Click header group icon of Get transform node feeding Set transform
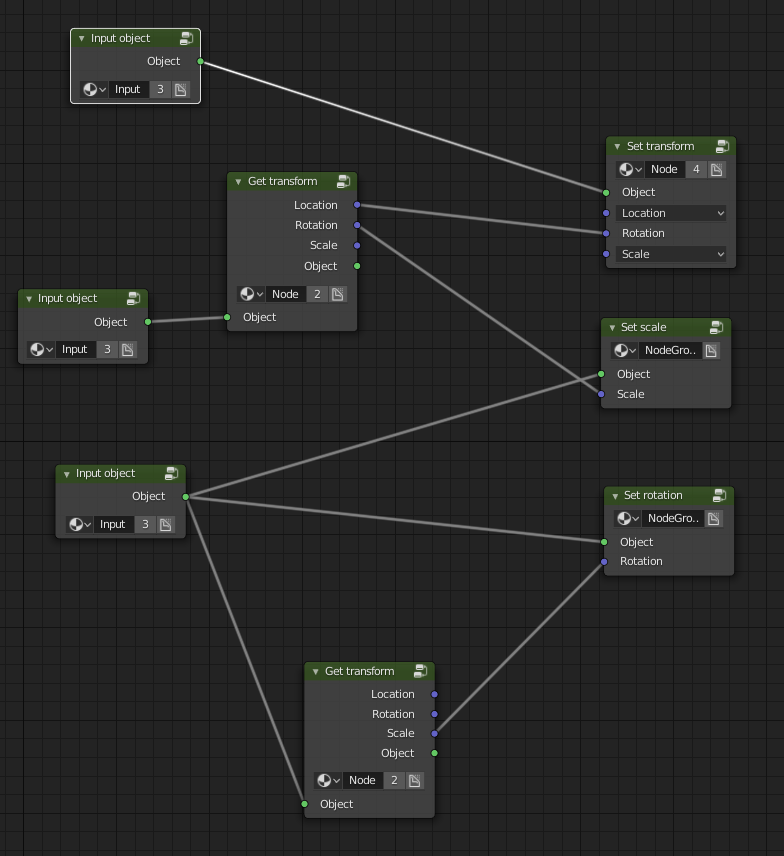This screenshot has height=856, width=784. [343, 181]
